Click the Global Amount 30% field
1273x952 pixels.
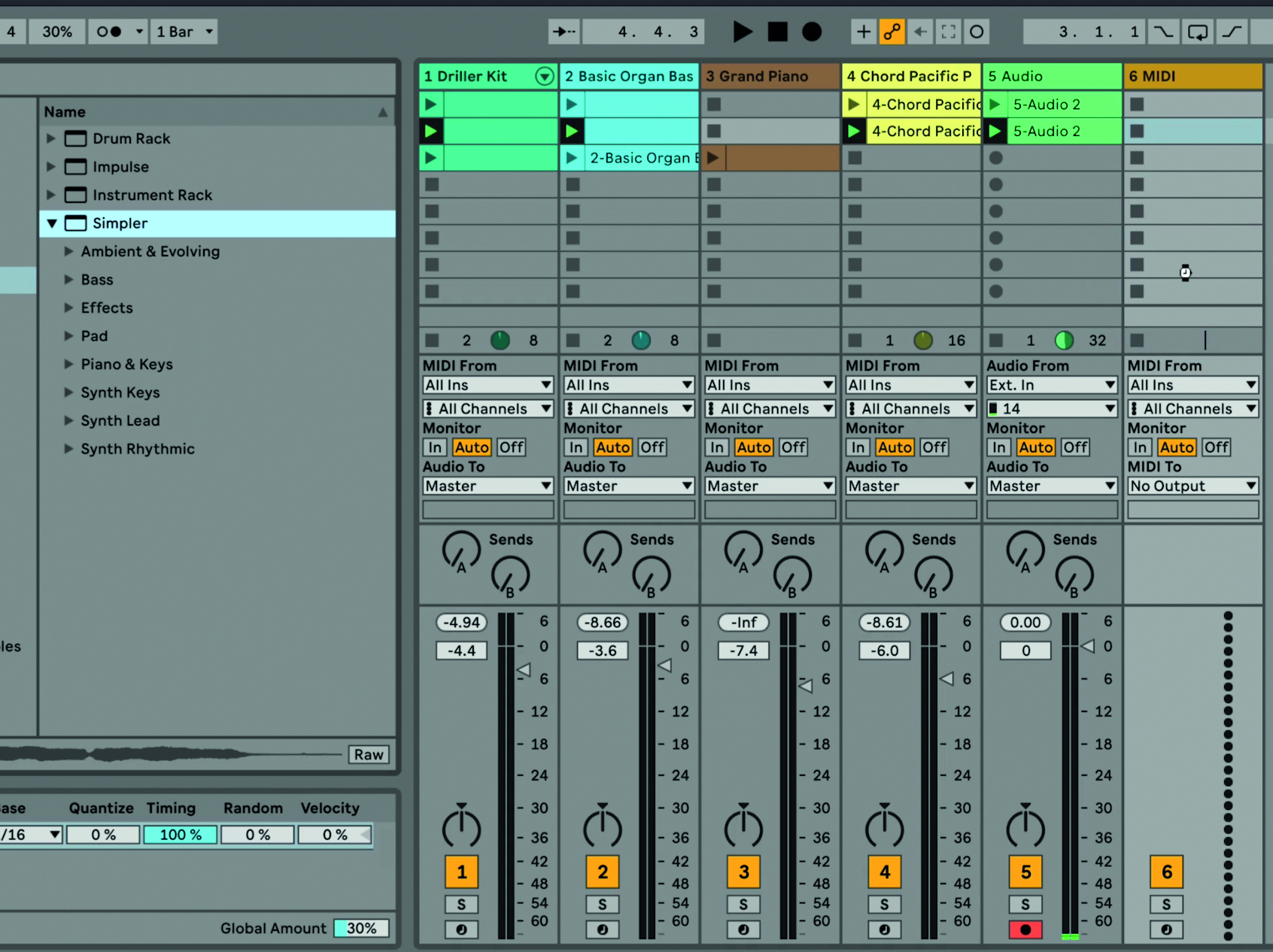[361, 928]
